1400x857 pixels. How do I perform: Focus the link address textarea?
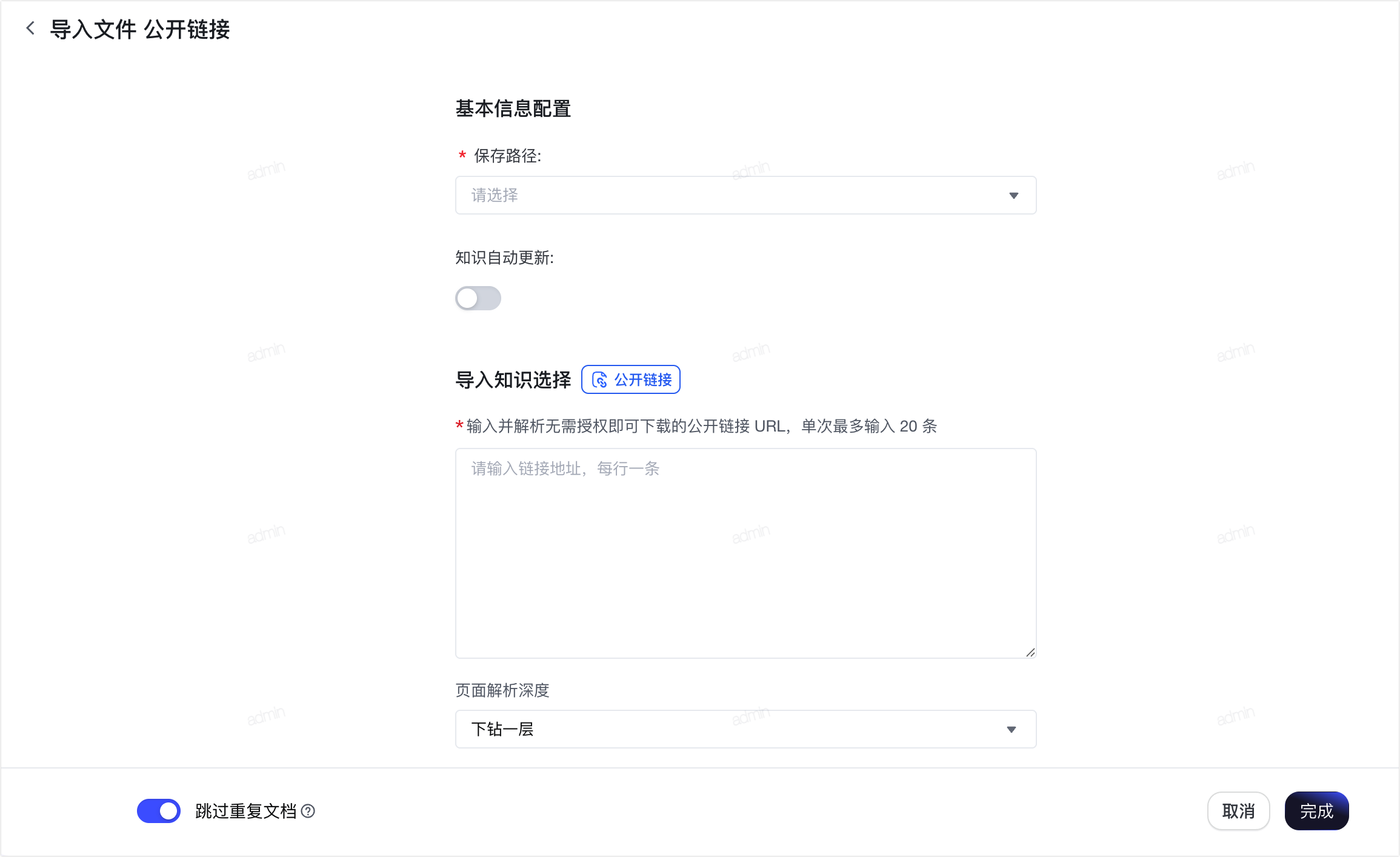point(745,553)
